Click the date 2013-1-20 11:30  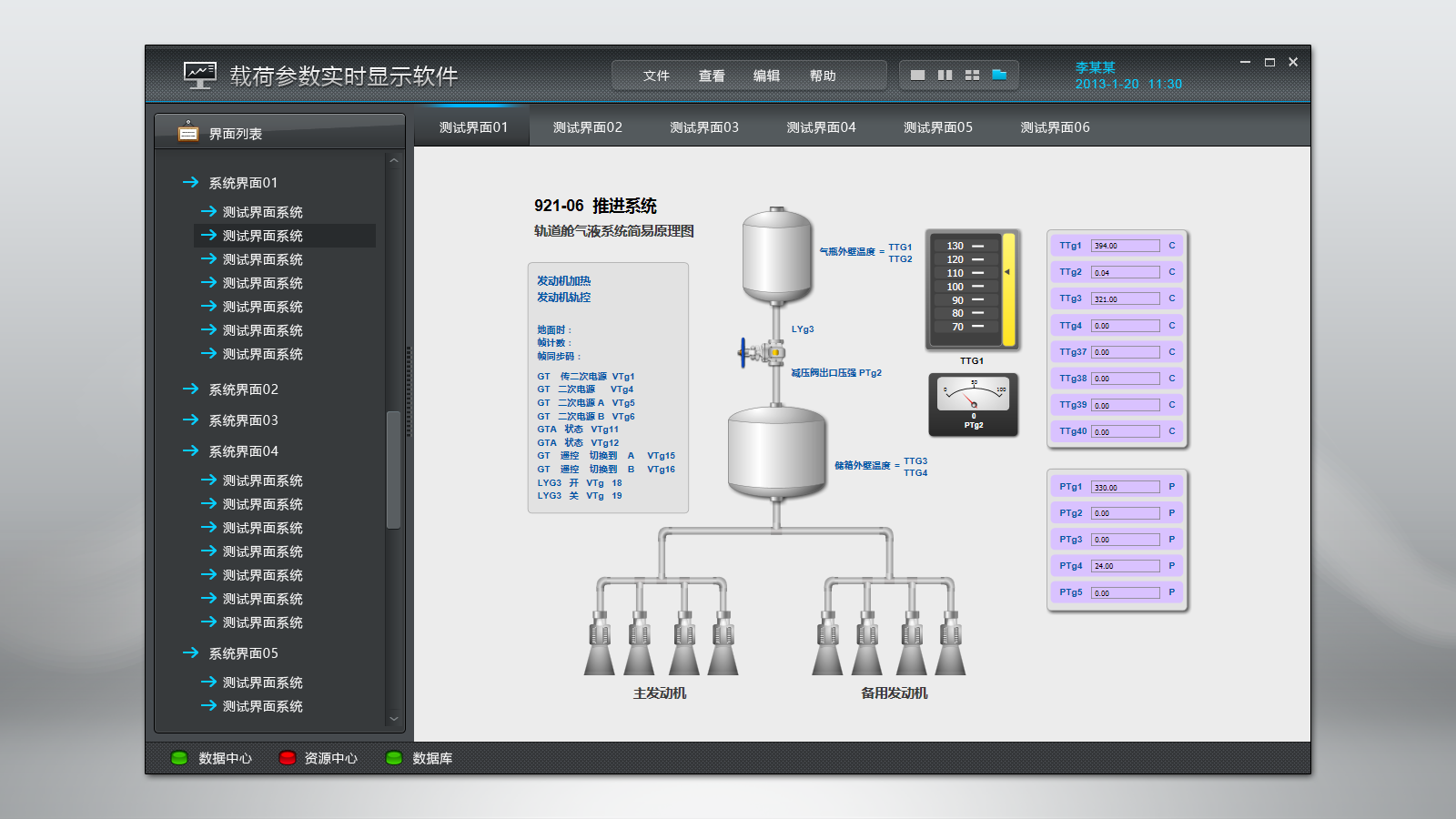[x=1128, y=85]
